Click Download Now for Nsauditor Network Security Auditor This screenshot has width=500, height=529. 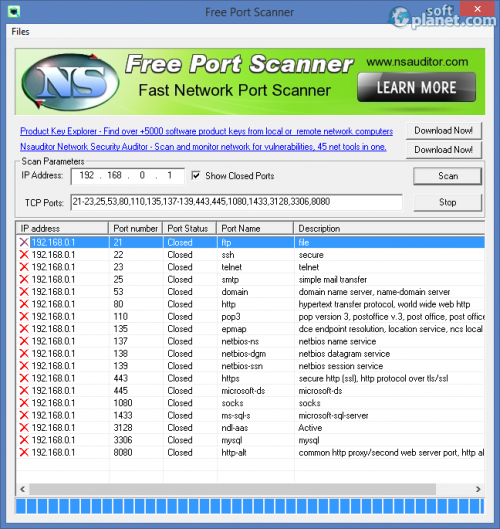443,150
